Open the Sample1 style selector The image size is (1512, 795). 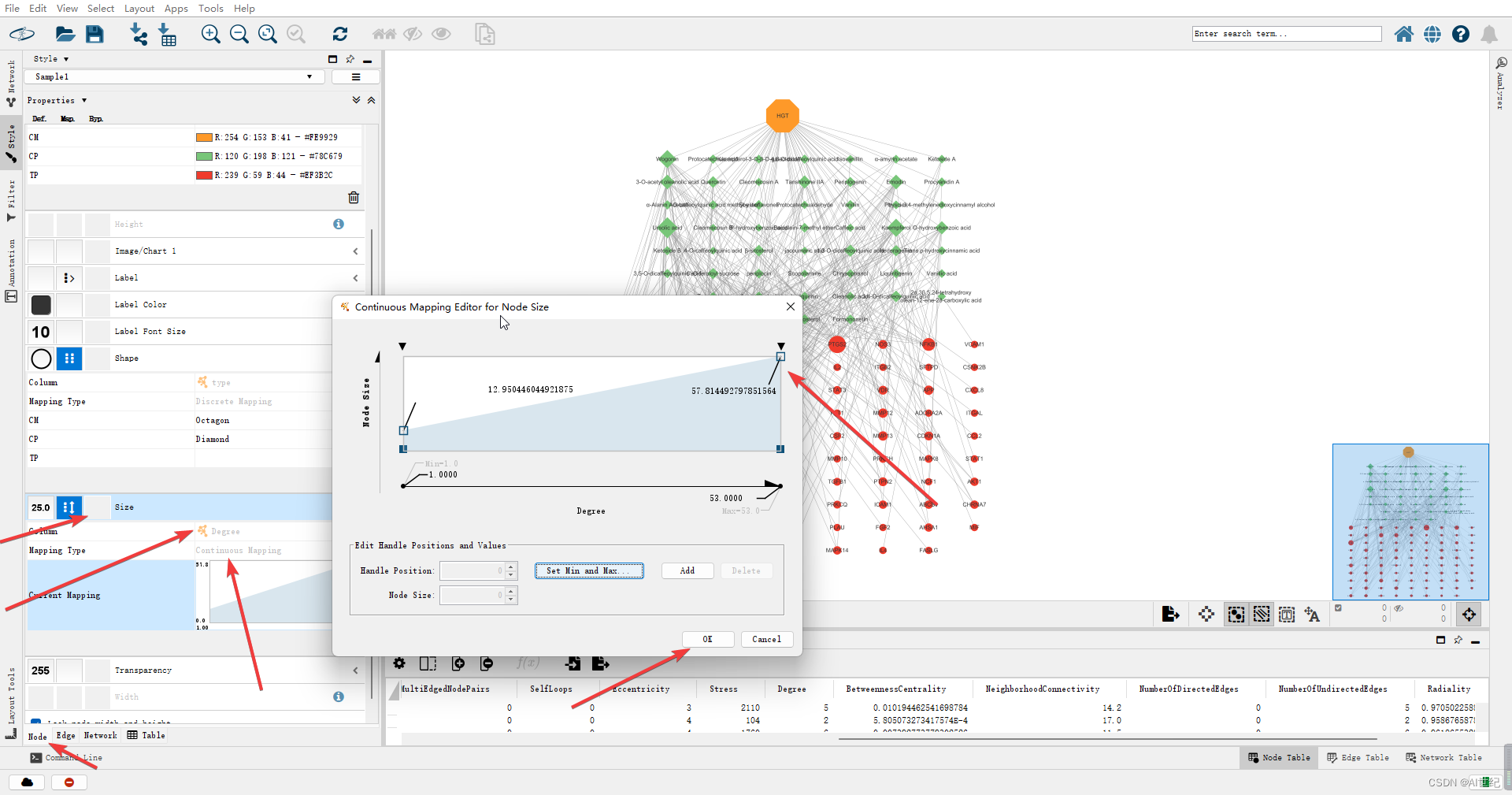pos(173,76)
